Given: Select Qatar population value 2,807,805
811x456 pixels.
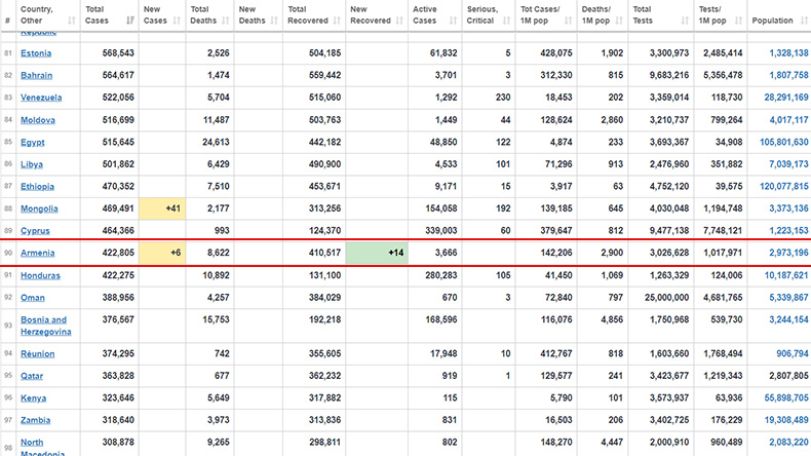Looking at the screenshot, I should pyautogui.click(x=788, y=376).
